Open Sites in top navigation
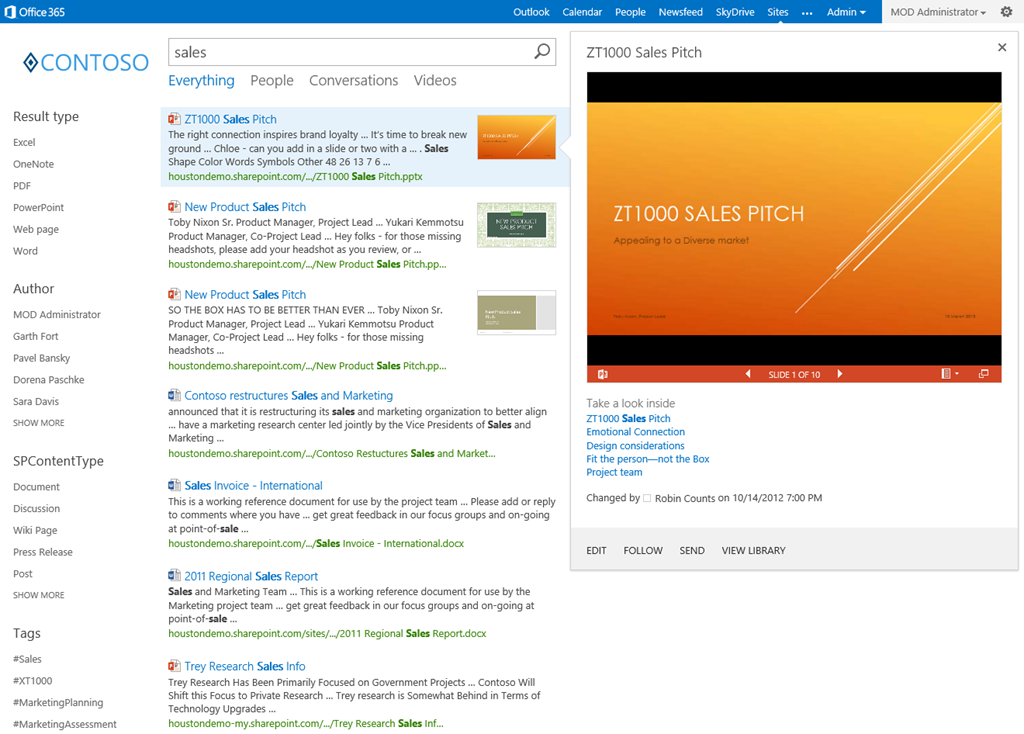This screenshot has width=1024, height=734. coord(777,12)
